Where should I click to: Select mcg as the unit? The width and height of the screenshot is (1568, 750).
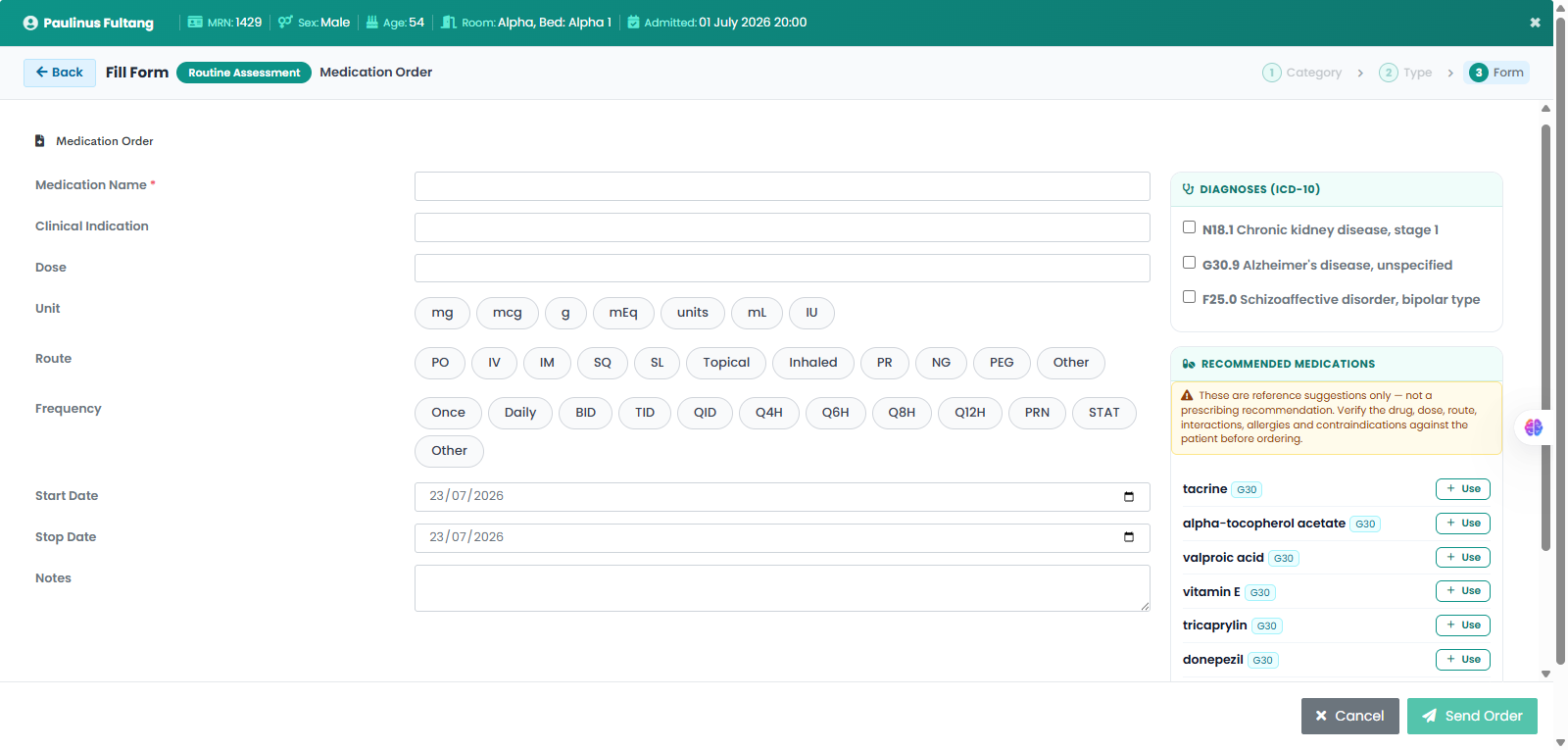(508, 313)
